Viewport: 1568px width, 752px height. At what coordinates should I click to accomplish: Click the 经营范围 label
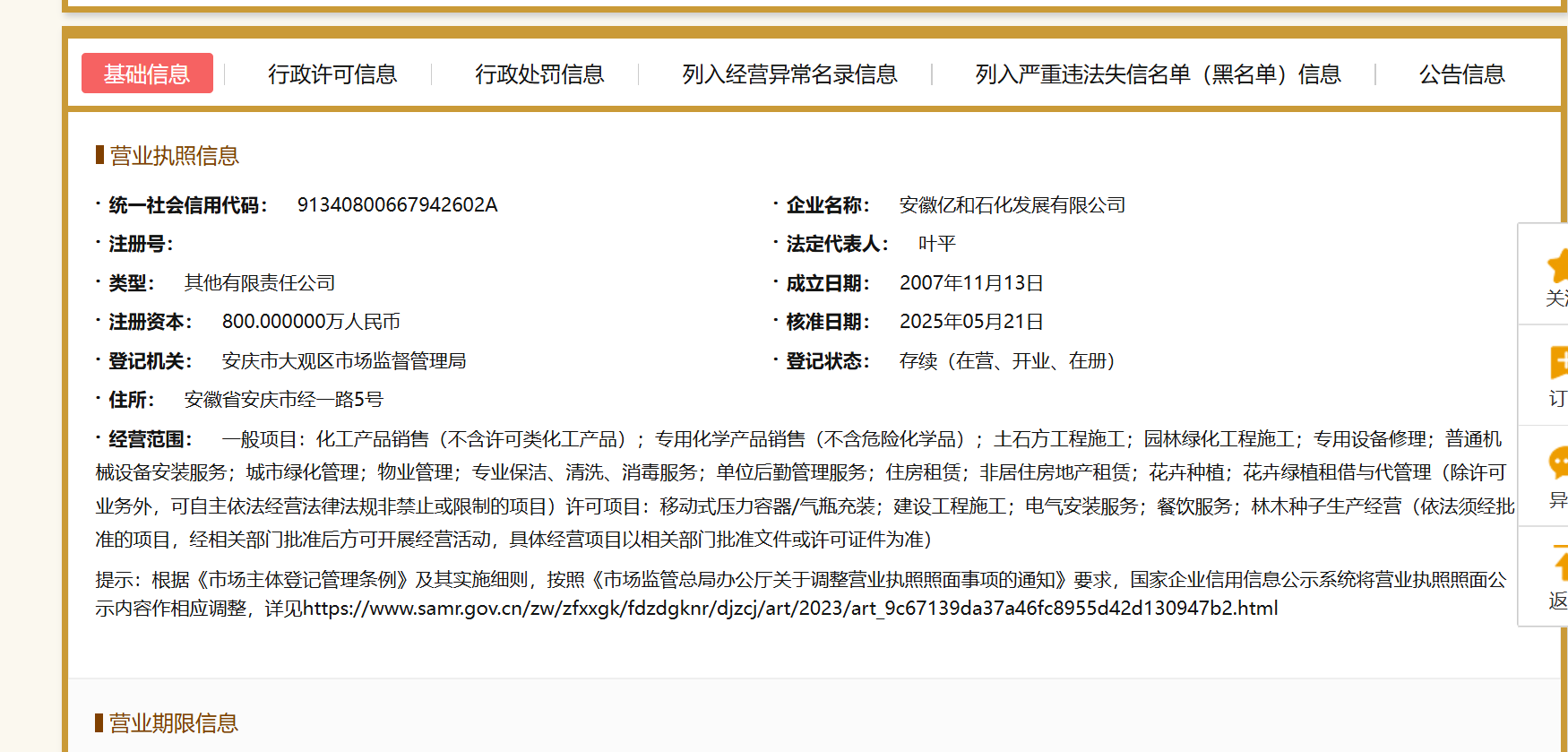point(151,439)
